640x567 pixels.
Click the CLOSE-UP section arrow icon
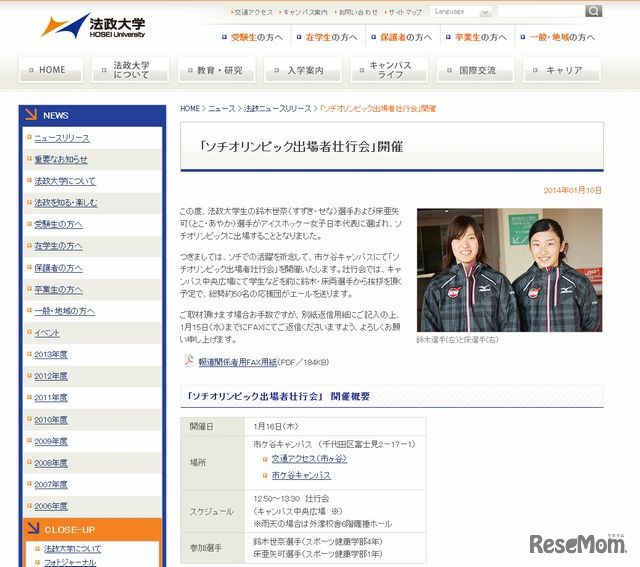tap(33, 529)
